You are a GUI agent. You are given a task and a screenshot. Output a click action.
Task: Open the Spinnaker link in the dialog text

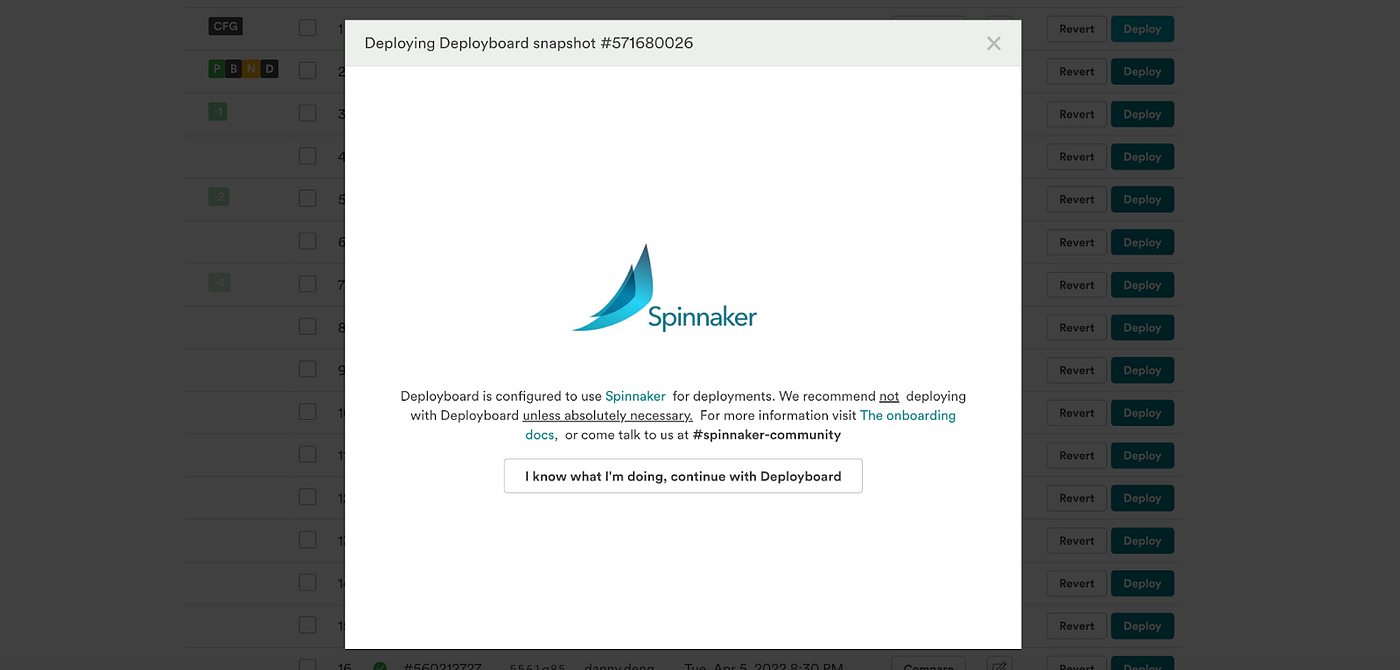635,396
